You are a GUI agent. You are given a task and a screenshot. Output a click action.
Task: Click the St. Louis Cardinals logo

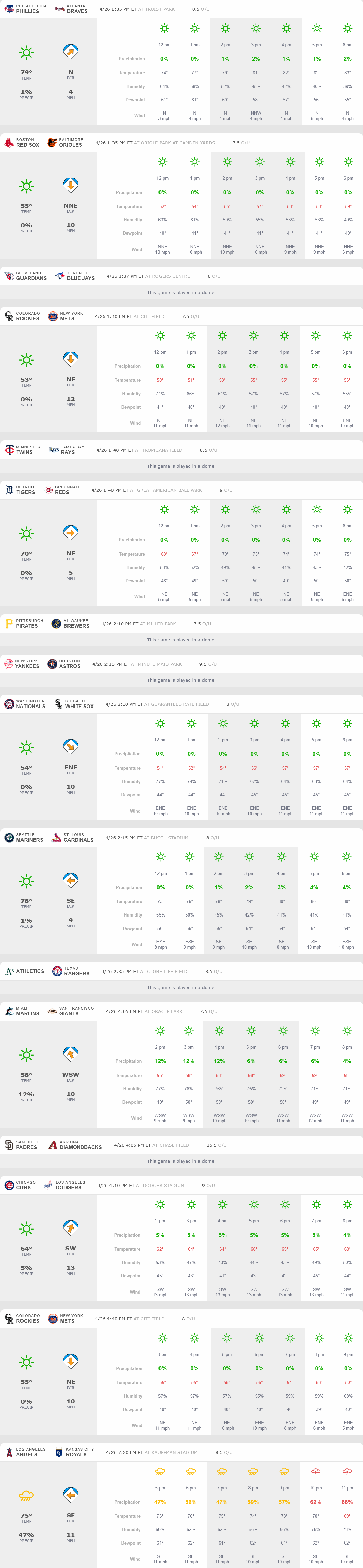[56, 838]
